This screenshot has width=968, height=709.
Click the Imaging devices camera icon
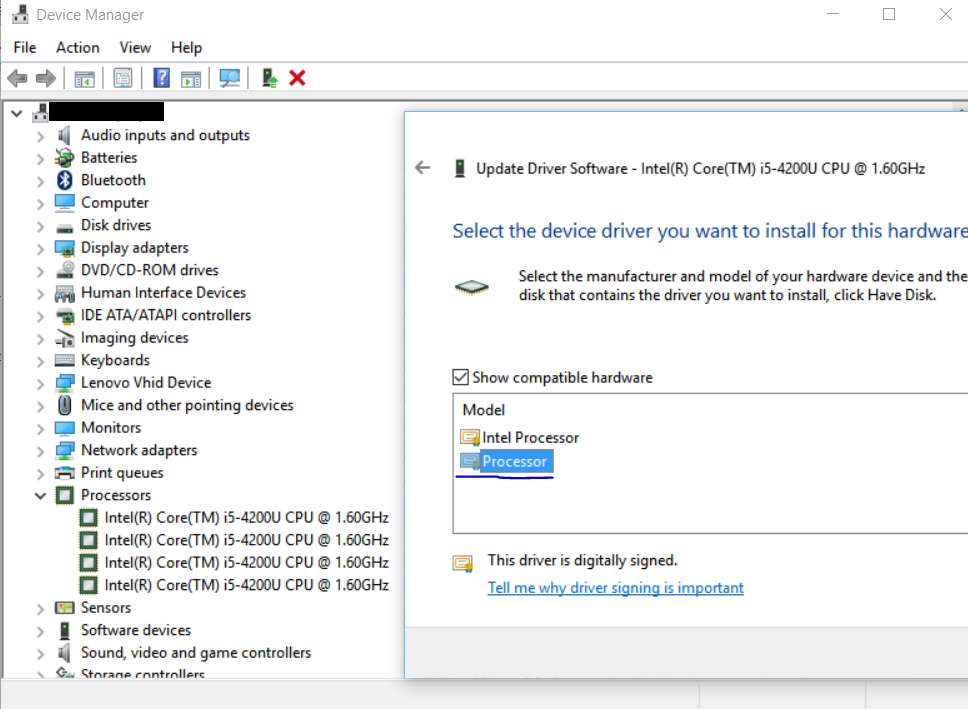coord(64,338)
